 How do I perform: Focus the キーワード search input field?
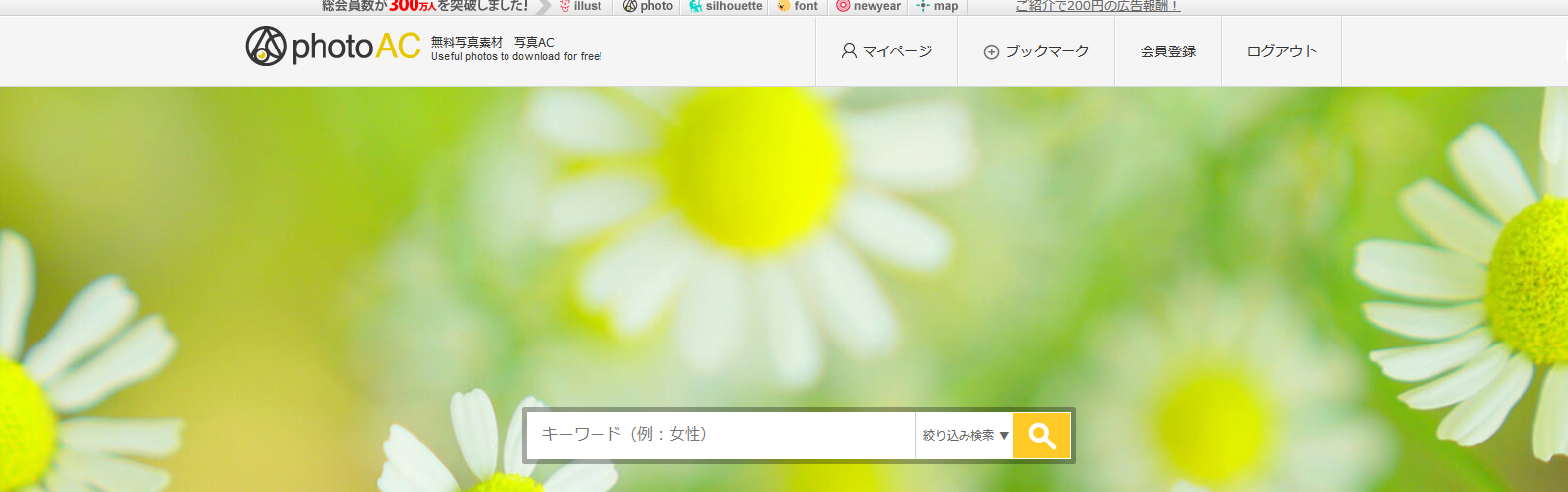tap(721, 436)
